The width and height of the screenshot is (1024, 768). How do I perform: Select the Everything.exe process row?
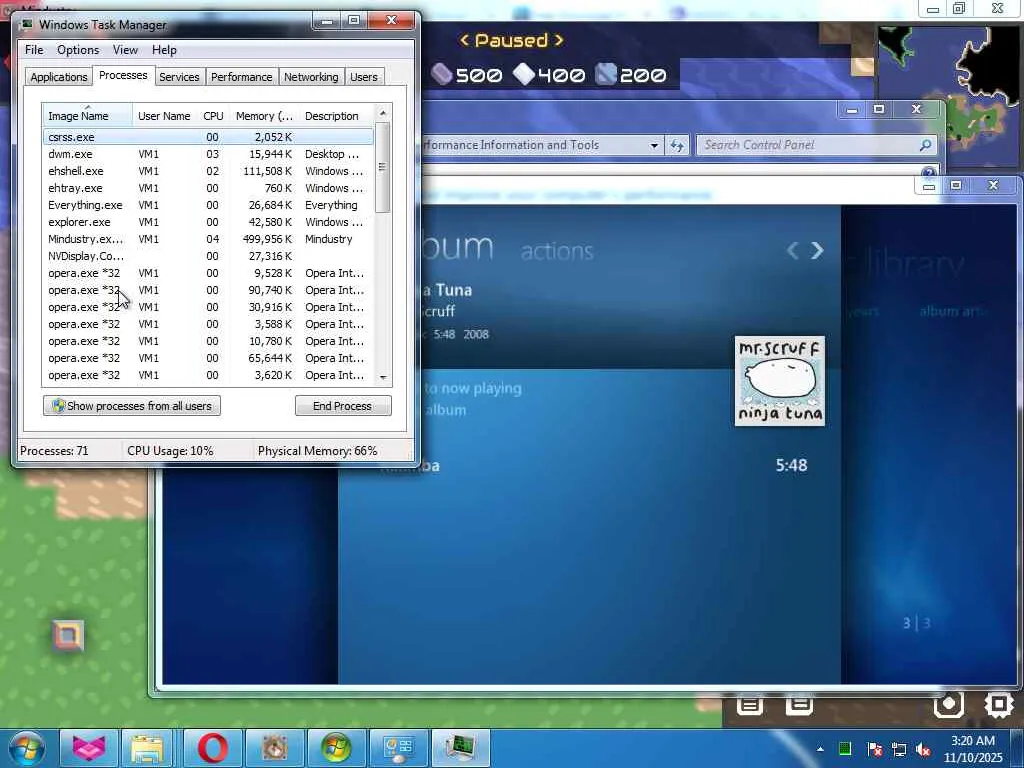pos(208,205)
